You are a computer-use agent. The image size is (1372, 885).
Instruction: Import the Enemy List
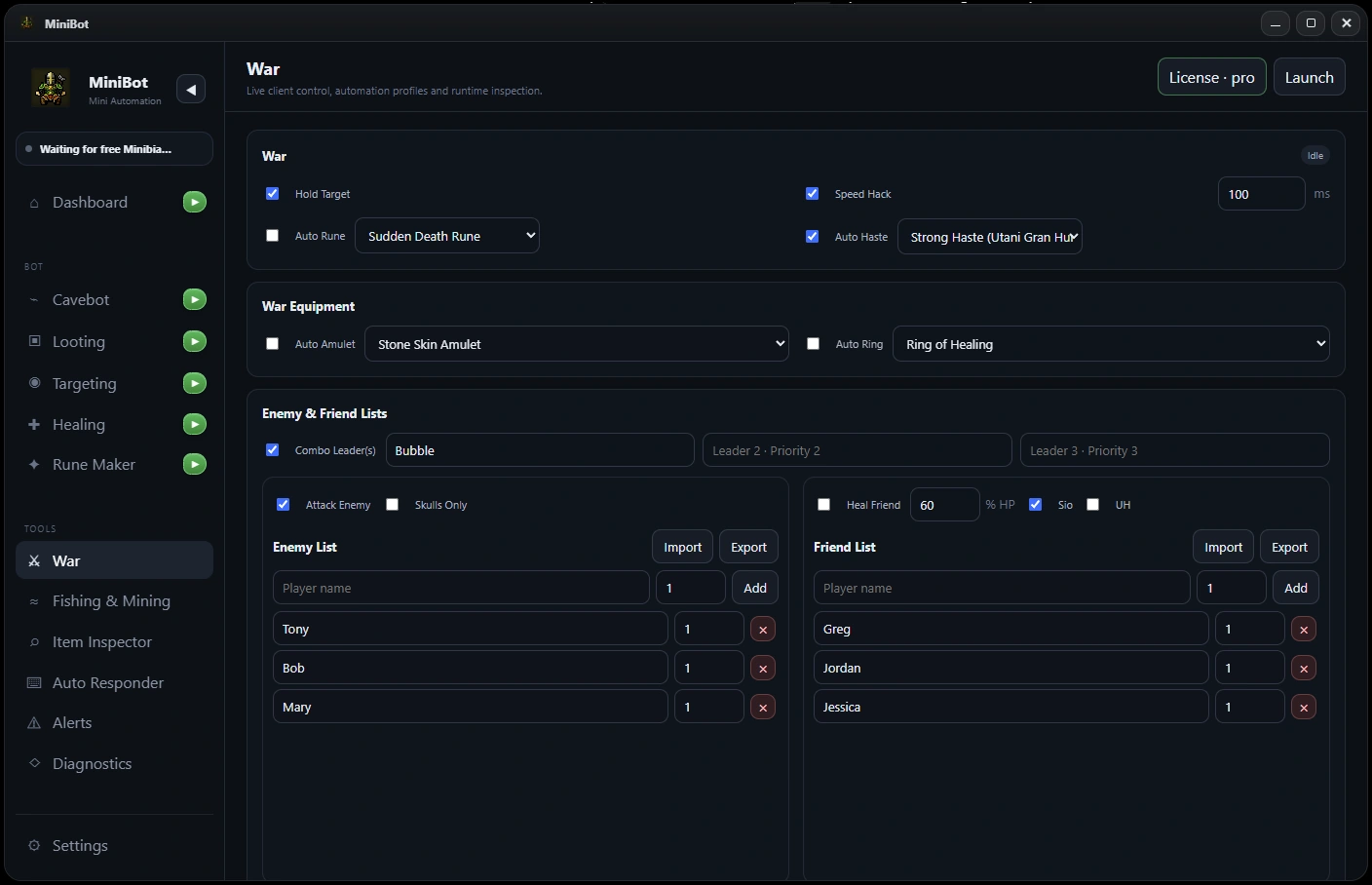[683, 548]
